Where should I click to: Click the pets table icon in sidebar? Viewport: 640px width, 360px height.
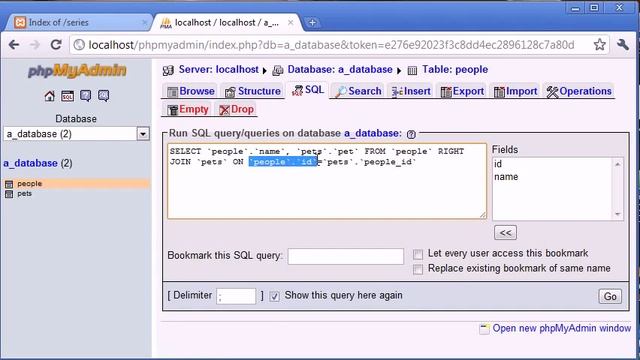(x=9, y=194)
